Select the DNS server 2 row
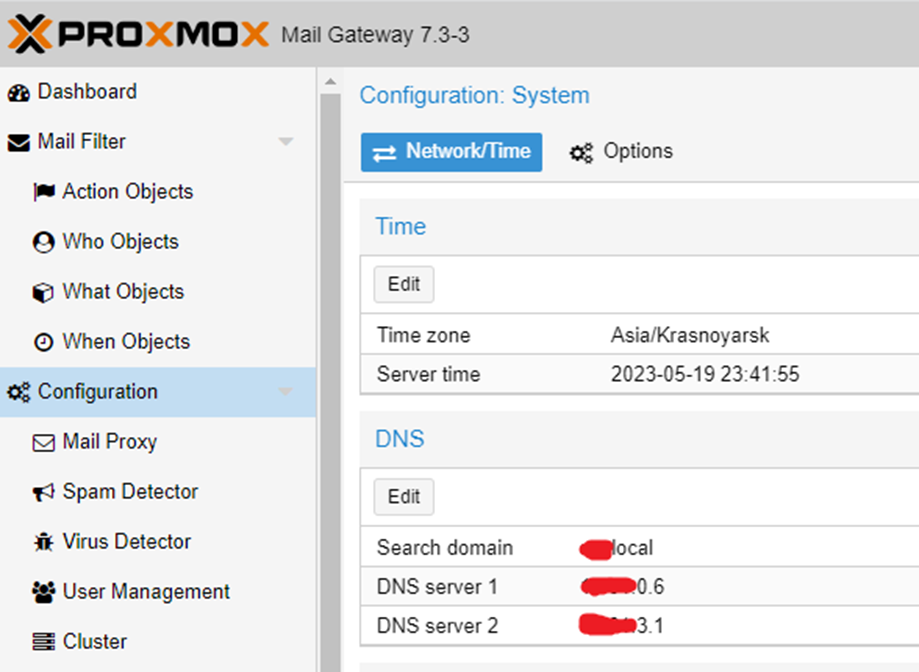The image size is (919, 672). pyautogui.click(x=639, y=626)
